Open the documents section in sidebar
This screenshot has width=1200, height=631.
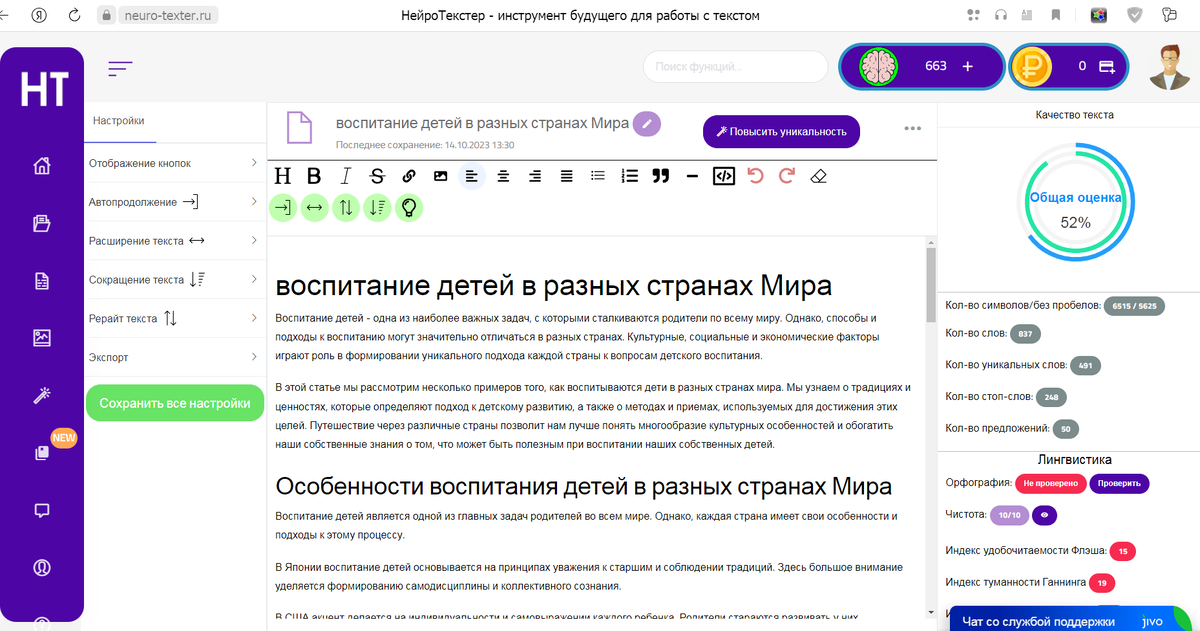pos(42,280)
